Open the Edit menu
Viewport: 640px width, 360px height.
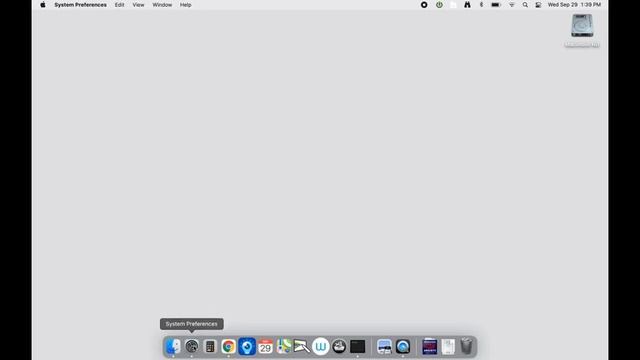click(120, 5)
